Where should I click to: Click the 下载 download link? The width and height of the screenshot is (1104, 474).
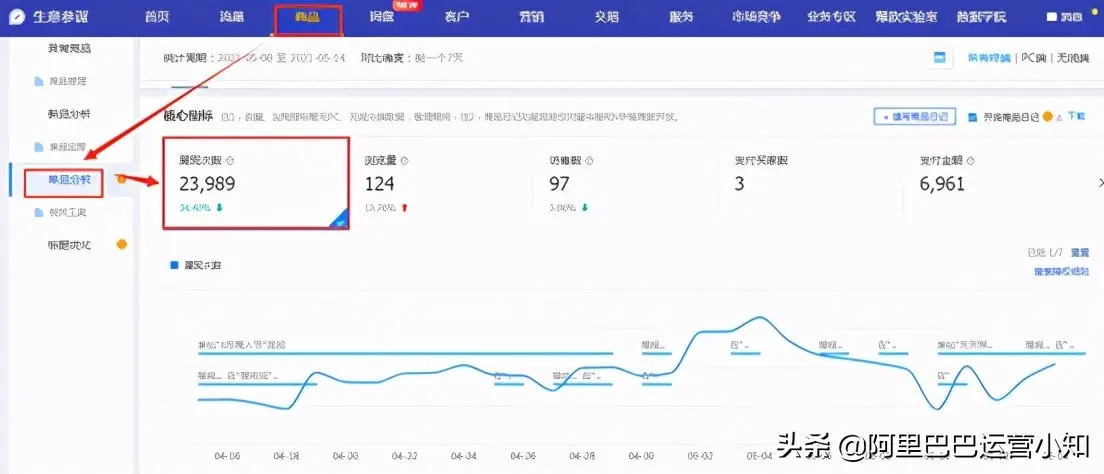[x=1076, y=116]
